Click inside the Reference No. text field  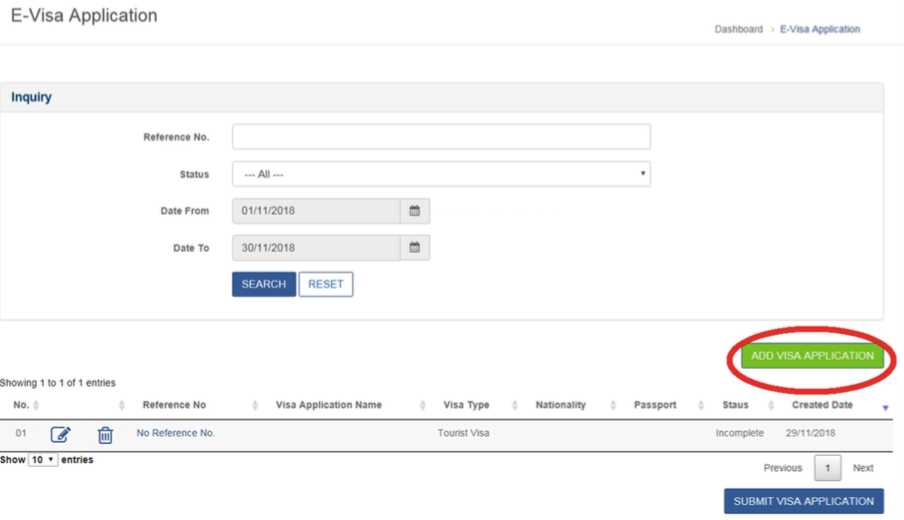pyautogui.click(x=441, y=137)
